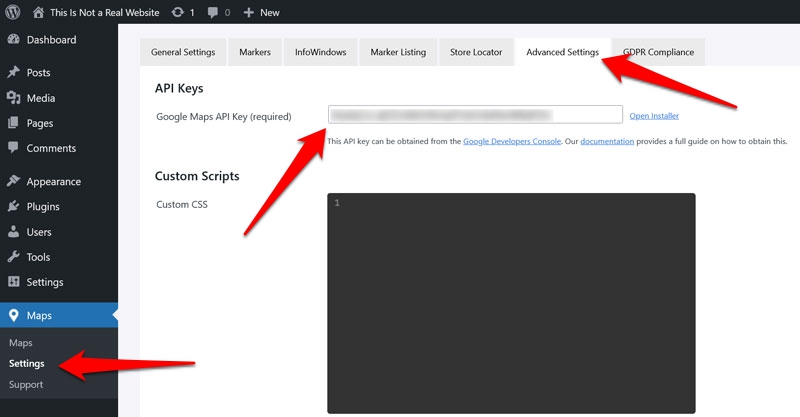The image size is (800, 417).
Task: Open the Maps submenu entry
Action: (20, 343)
